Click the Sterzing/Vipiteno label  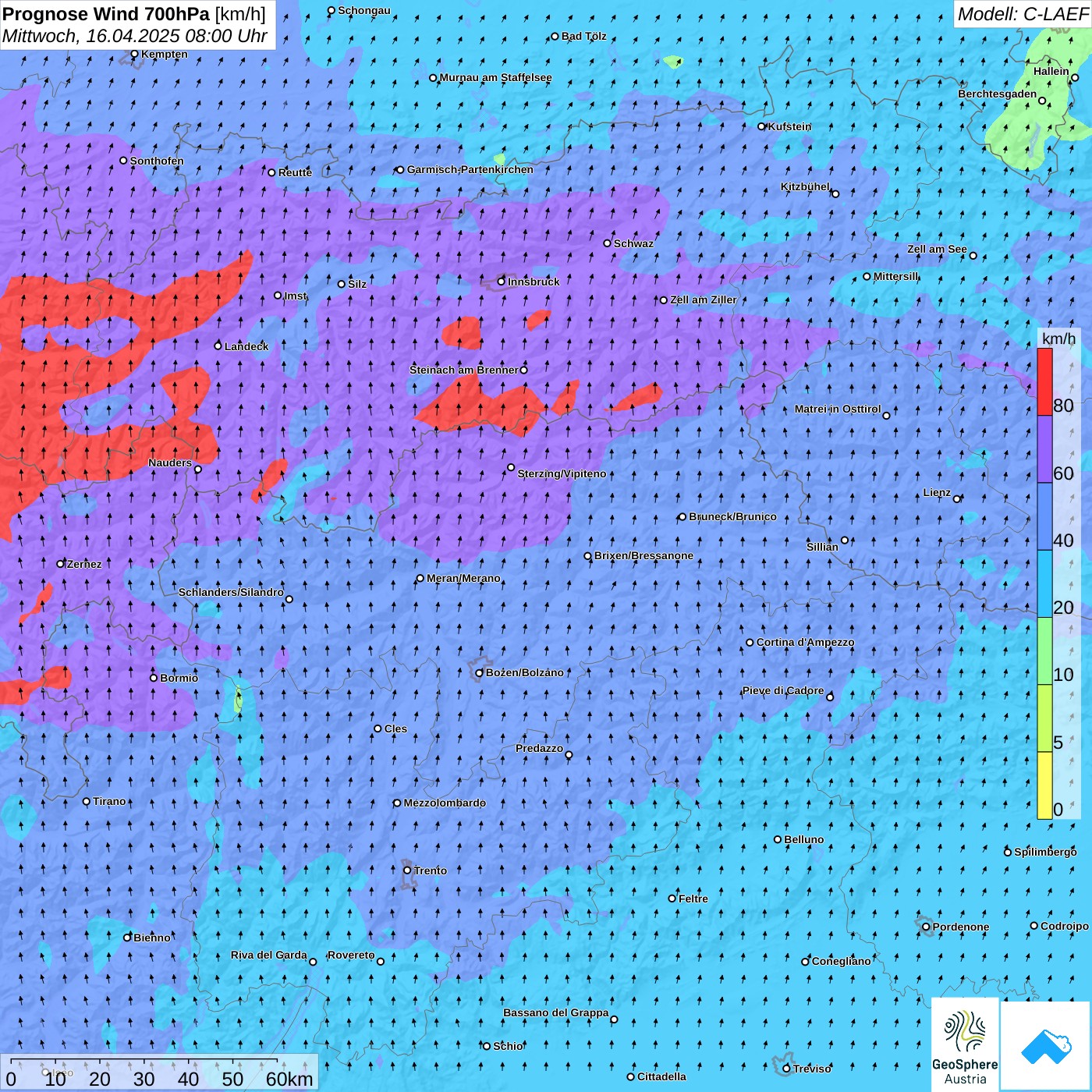pos(562,473)
